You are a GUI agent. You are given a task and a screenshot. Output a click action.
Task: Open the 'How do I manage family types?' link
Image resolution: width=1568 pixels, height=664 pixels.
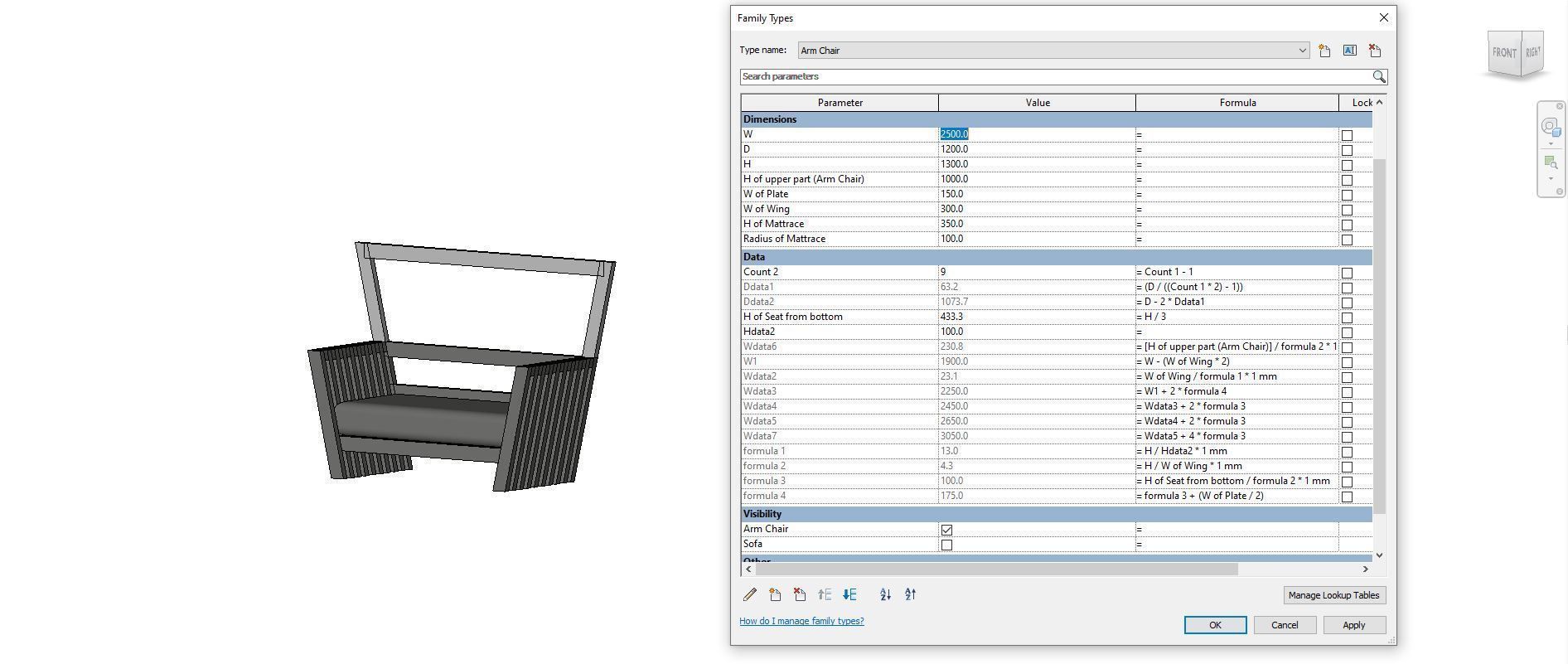(x=801, y=621)
